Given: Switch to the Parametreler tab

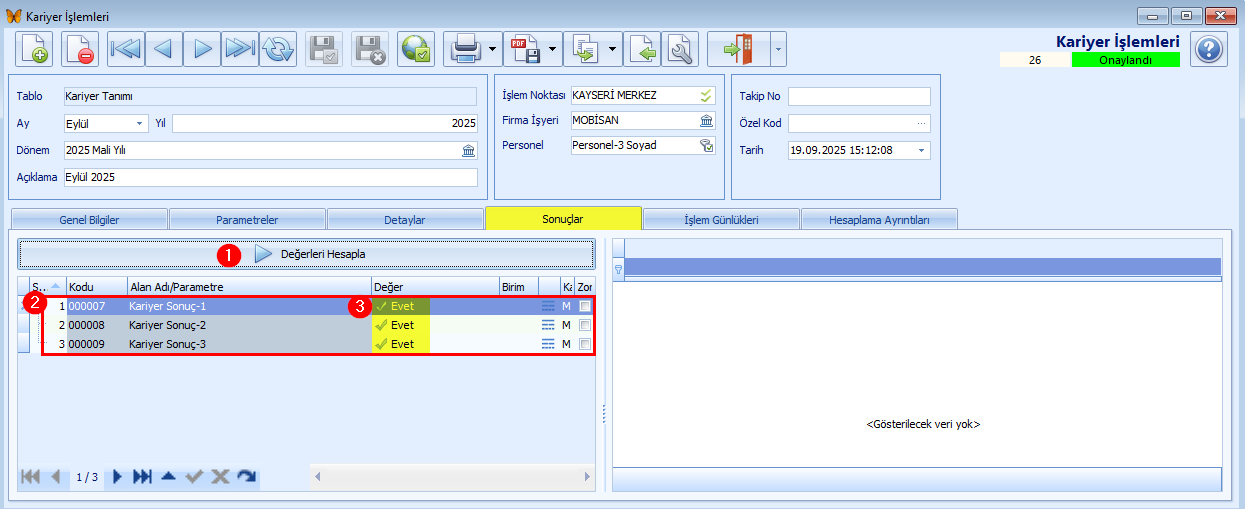Looking at the screenshot, I should [x=247, y=219].
